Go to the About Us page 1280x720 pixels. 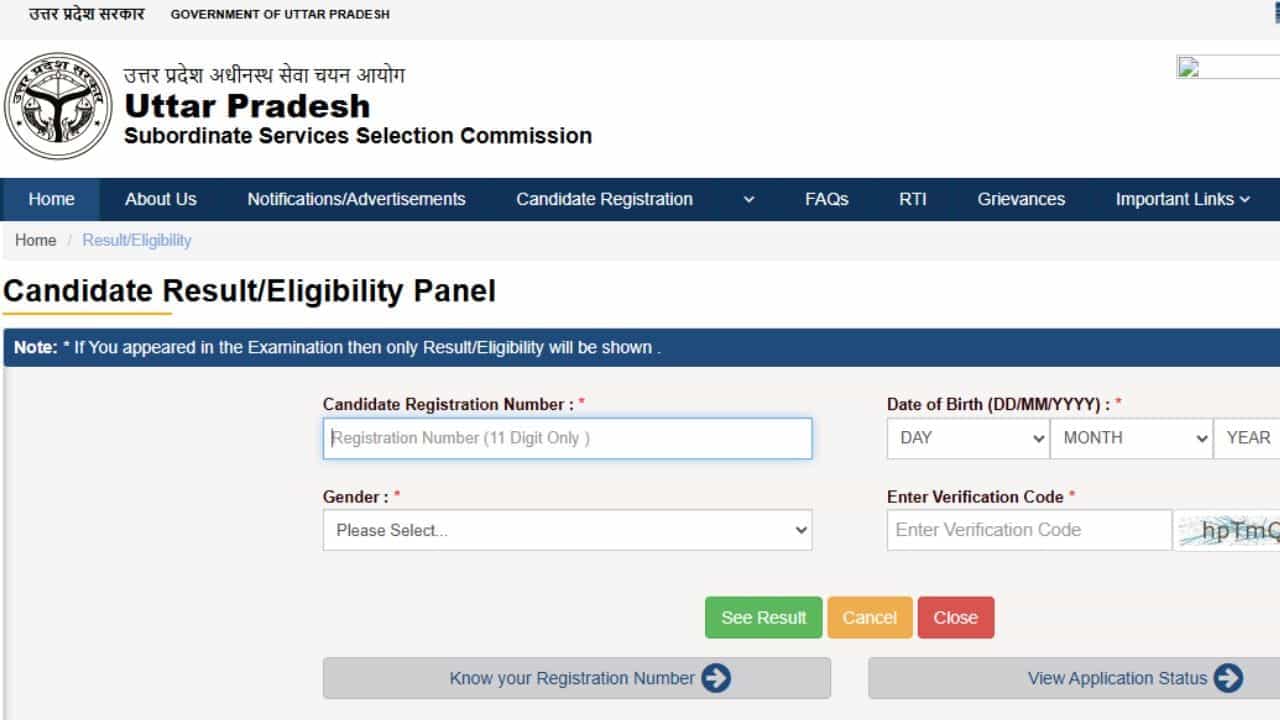click(x=161, y=199)
